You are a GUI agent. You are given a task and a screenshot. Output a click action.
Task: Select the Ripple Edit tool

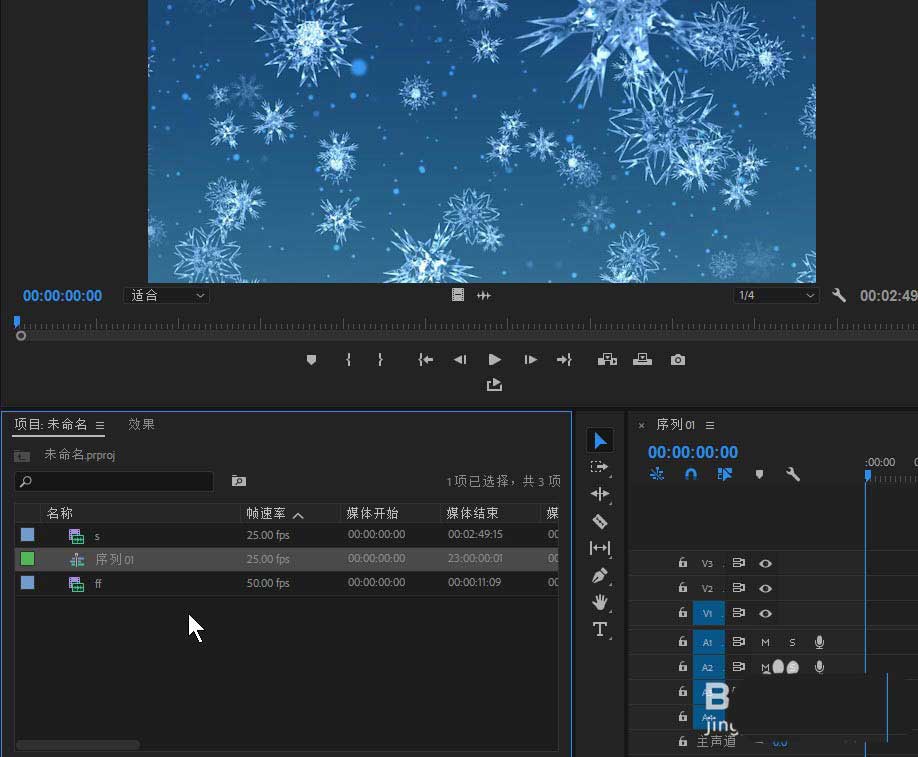[x=600, y=494]
